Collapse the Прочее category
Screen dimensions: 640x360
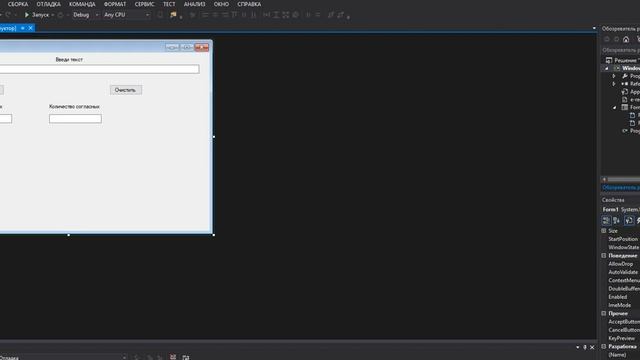point(604,313)
